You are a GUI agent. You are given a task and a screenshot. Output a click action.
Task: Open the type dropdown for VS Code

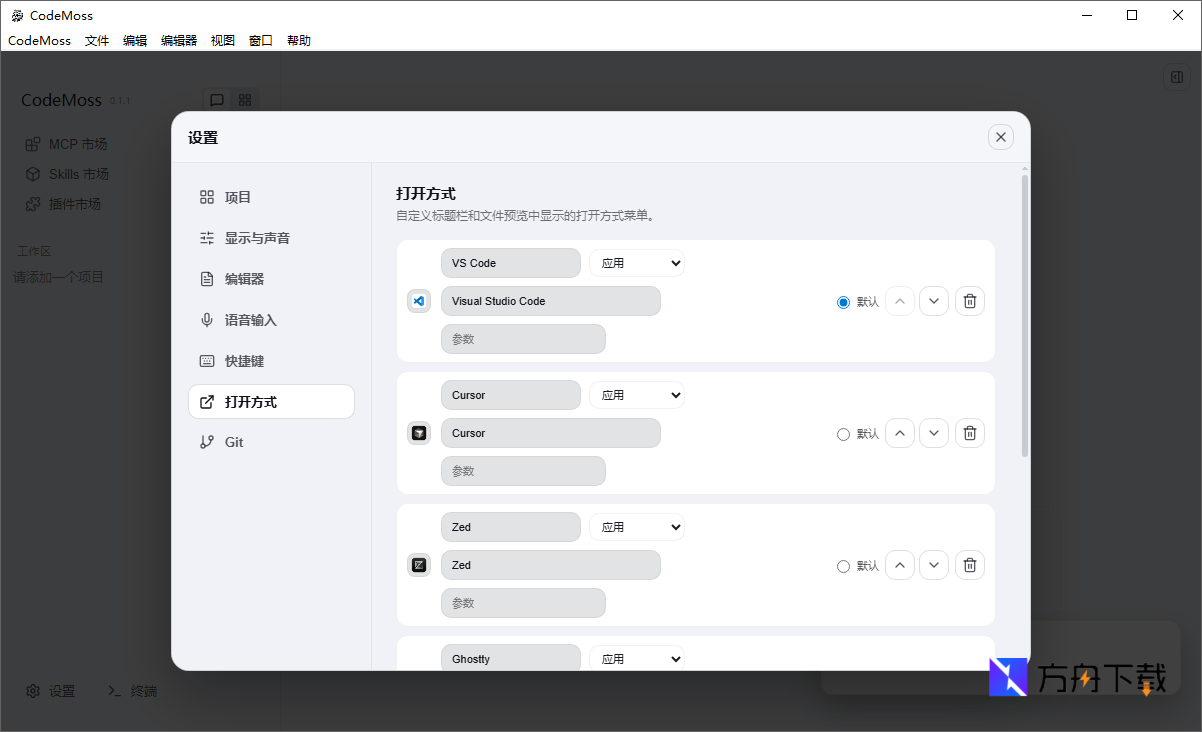click(x=636, y=263)
